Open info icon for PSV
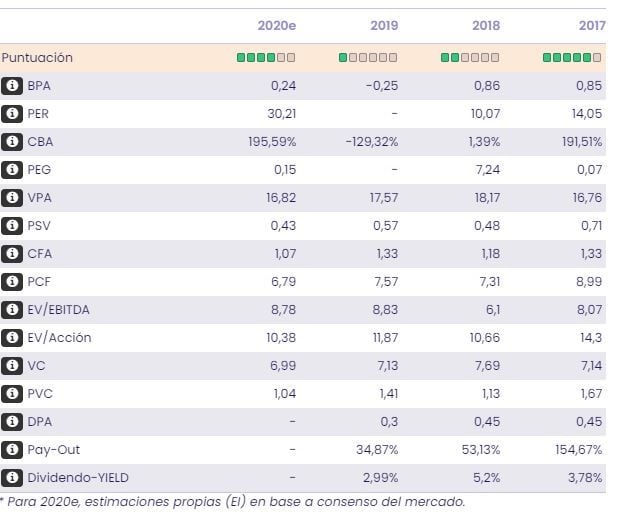The width and height of the screenshot is (619, 520). click(x=13, y=226)
